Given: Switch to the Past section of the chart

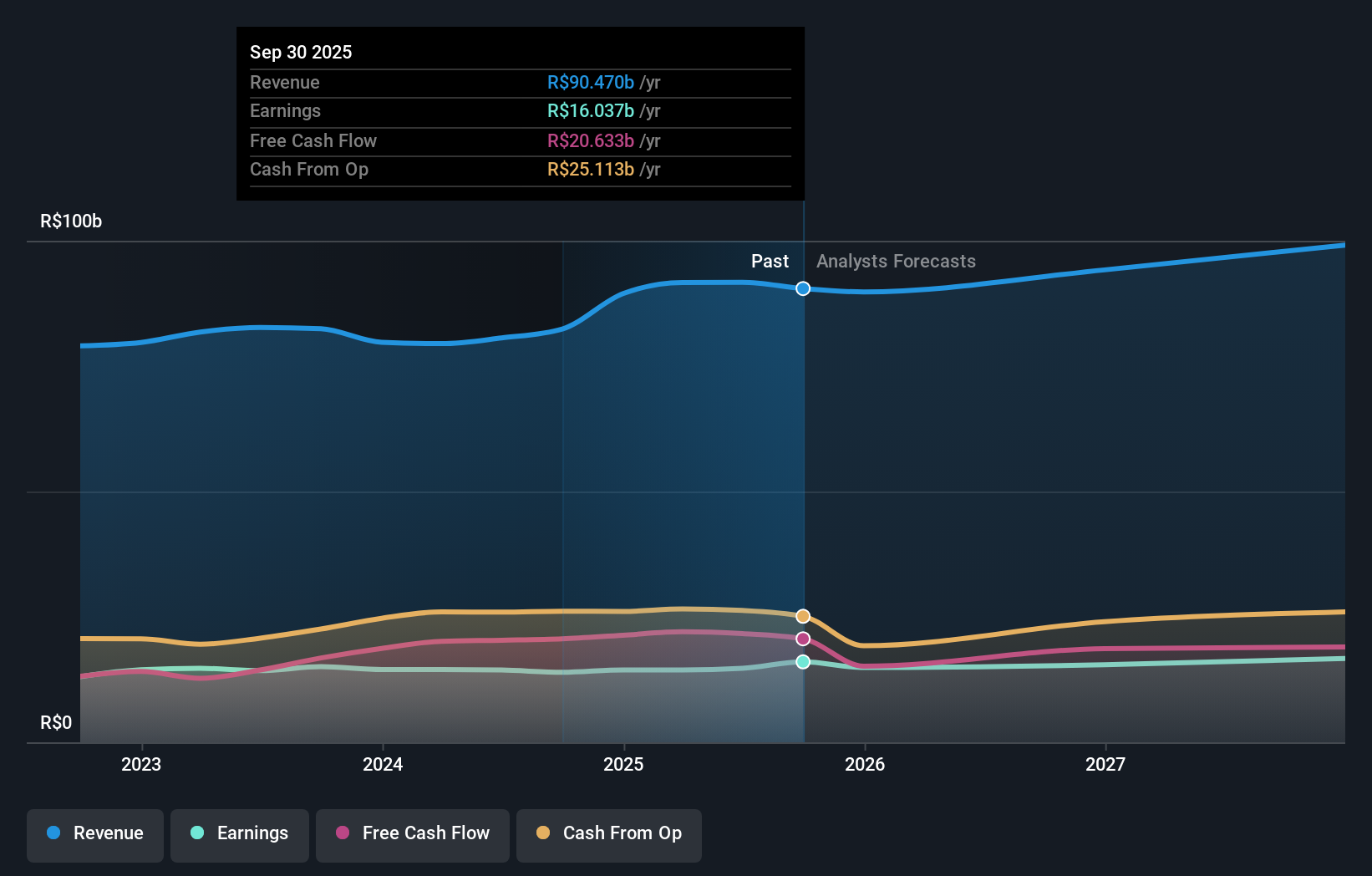Looking at the screenshot, I should point(770,261).
